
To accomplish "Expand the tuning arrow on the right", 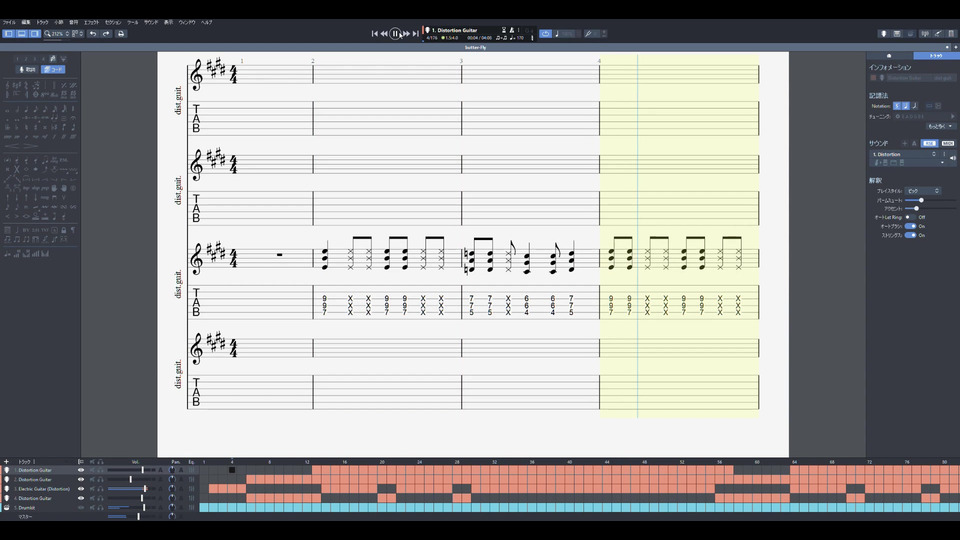I will (952, 116).
